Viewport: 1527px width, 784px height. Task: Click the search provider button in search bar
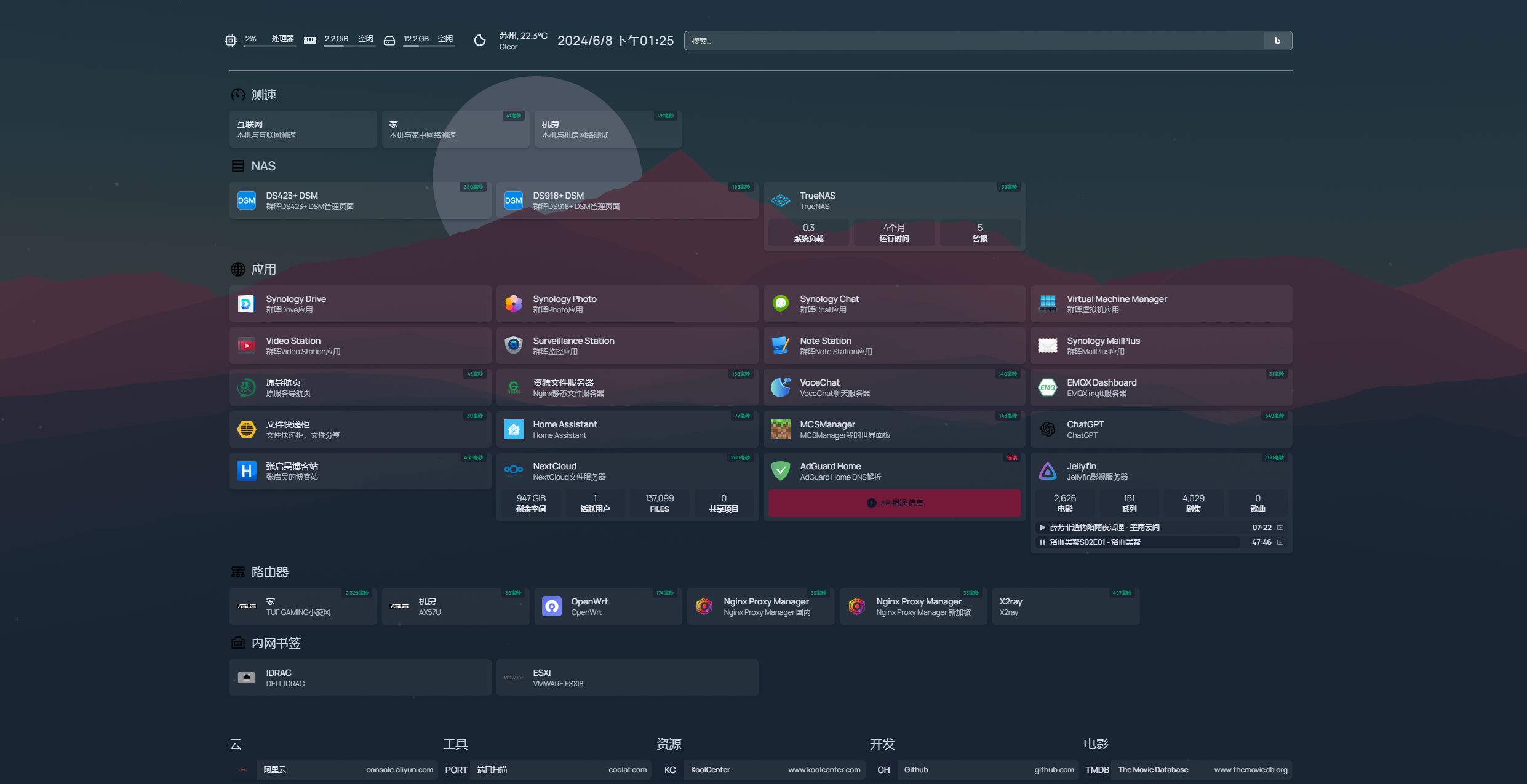click(x=1278, y=41)
